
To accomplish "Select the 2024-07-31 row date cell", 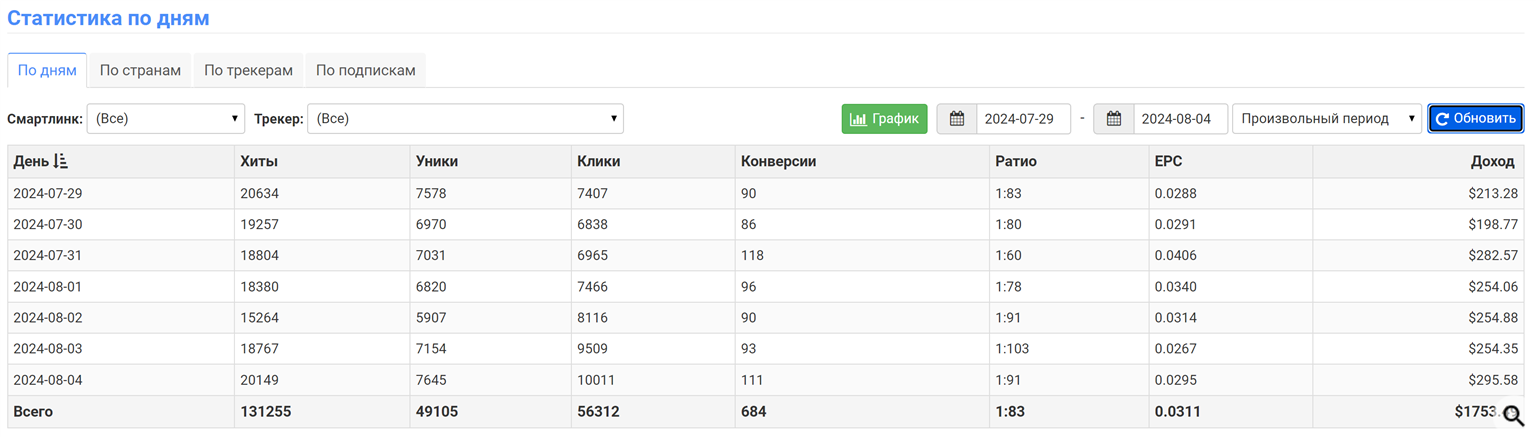I will (48, 255).
